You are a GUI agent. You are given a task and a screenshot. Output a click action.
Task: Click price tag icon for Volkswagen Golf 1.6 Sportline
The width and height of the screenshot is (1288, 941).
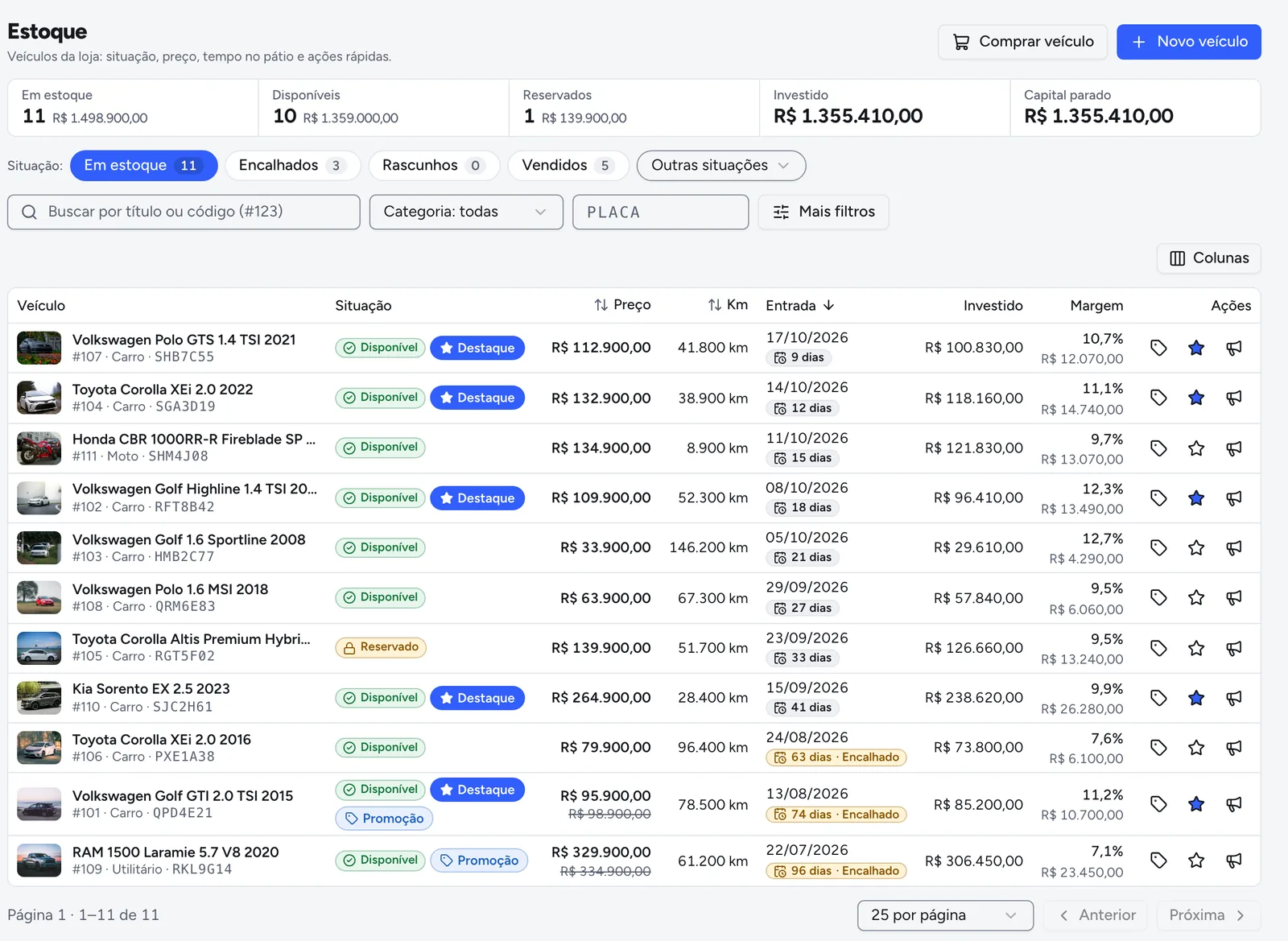tap(1158, 548)
